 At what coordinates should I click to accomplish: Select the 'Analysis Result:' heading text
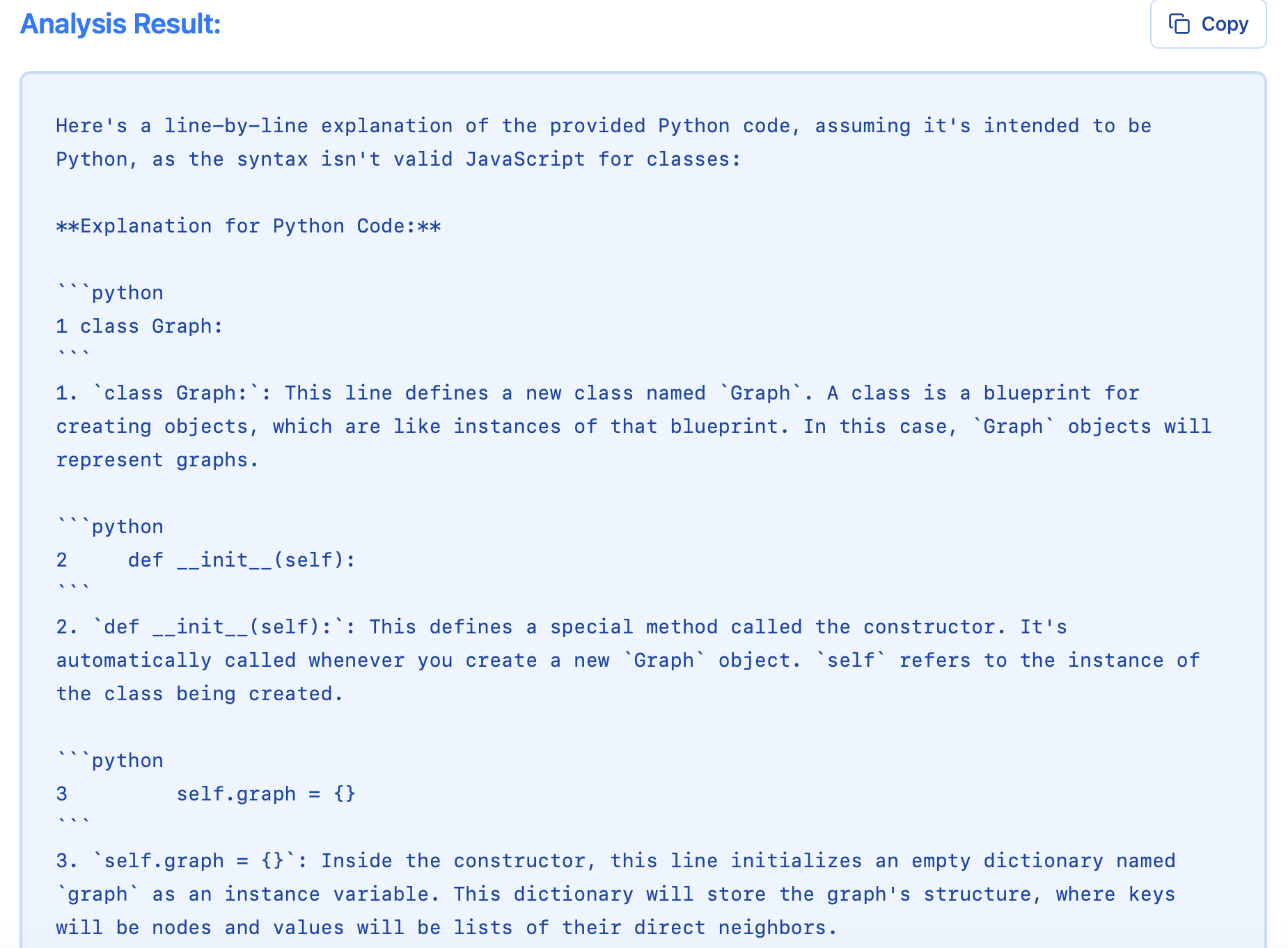119,24
